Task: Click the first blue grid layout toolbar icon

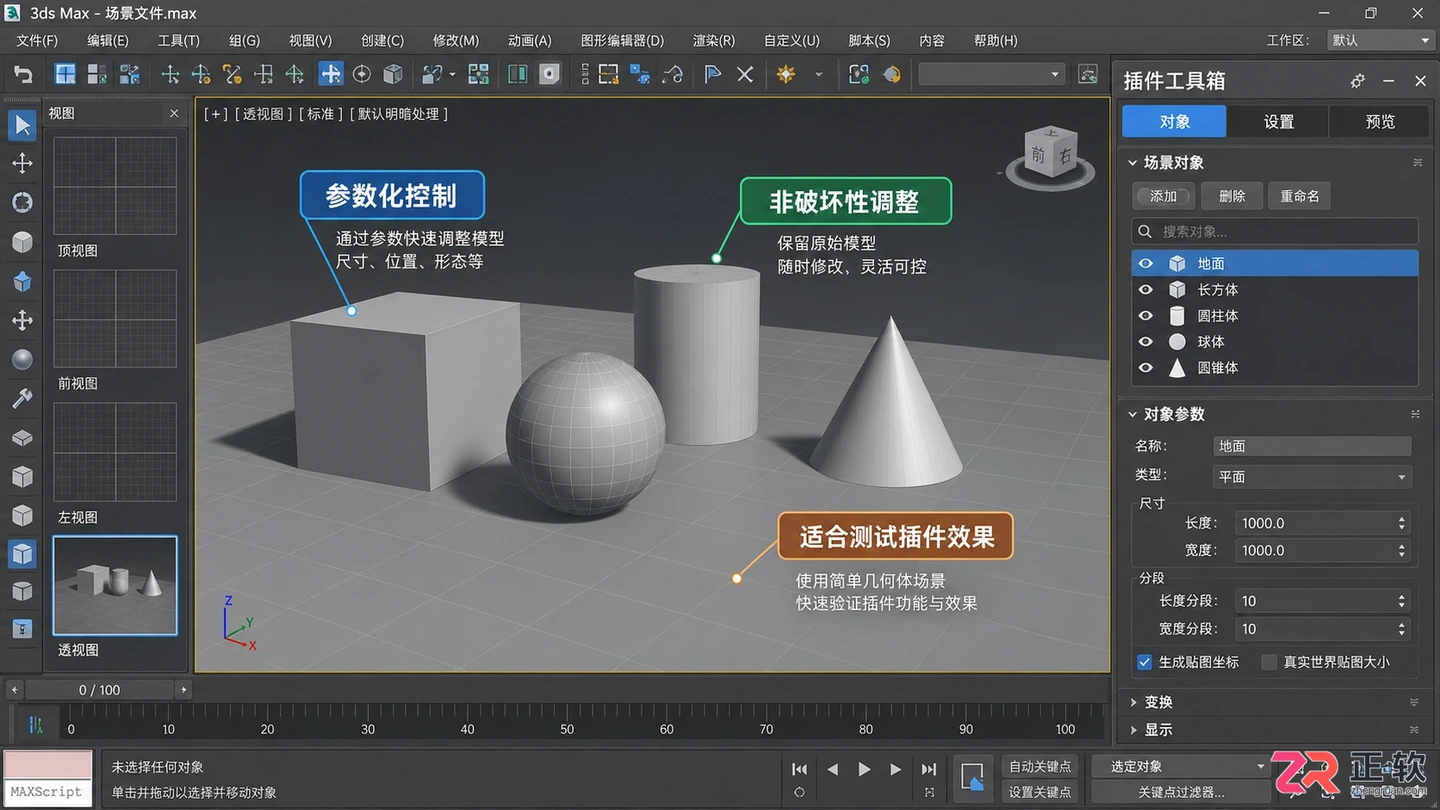Action: 65,74
